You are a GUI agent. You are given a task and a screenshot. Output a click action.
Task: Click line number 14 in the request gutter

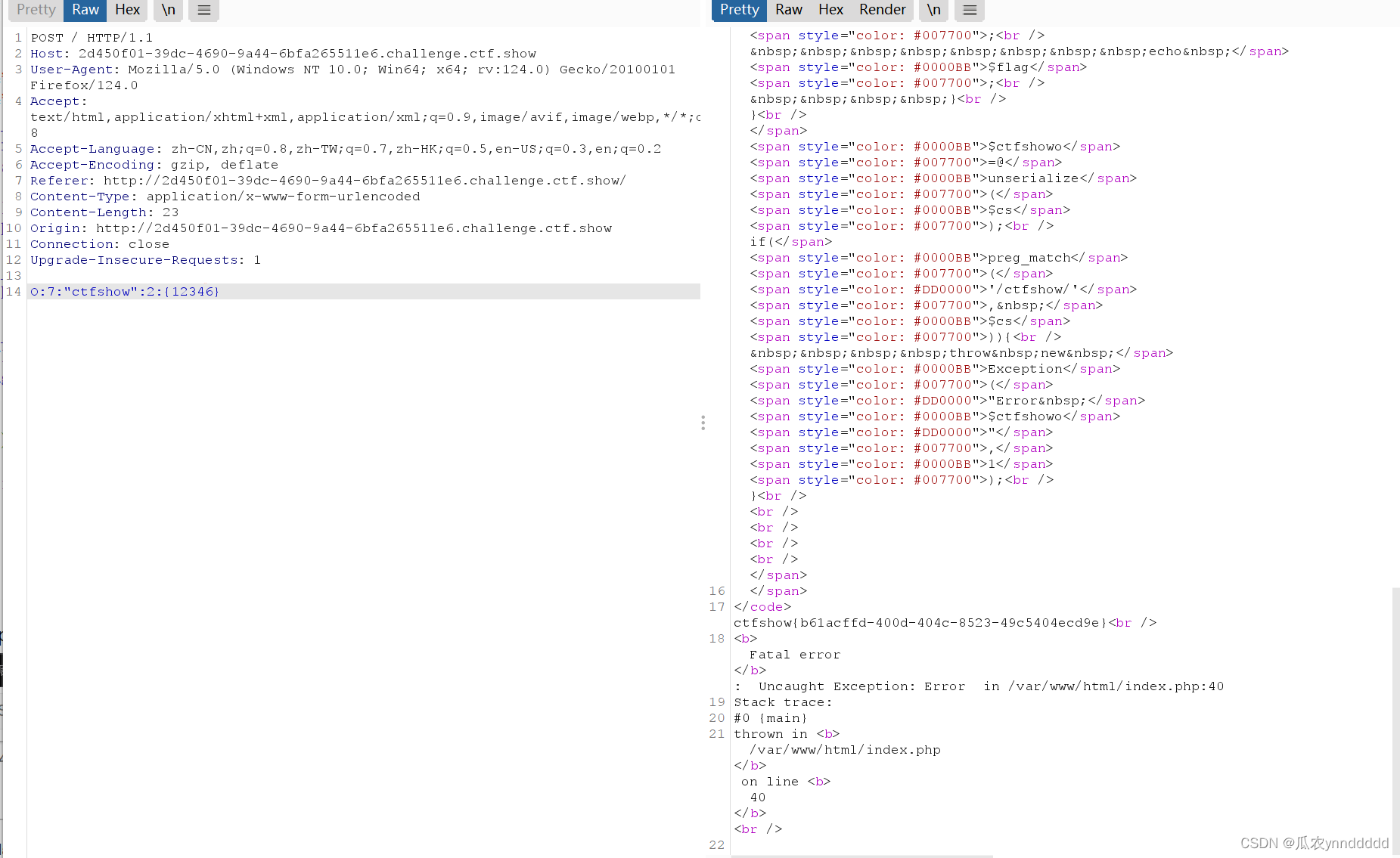13,291
